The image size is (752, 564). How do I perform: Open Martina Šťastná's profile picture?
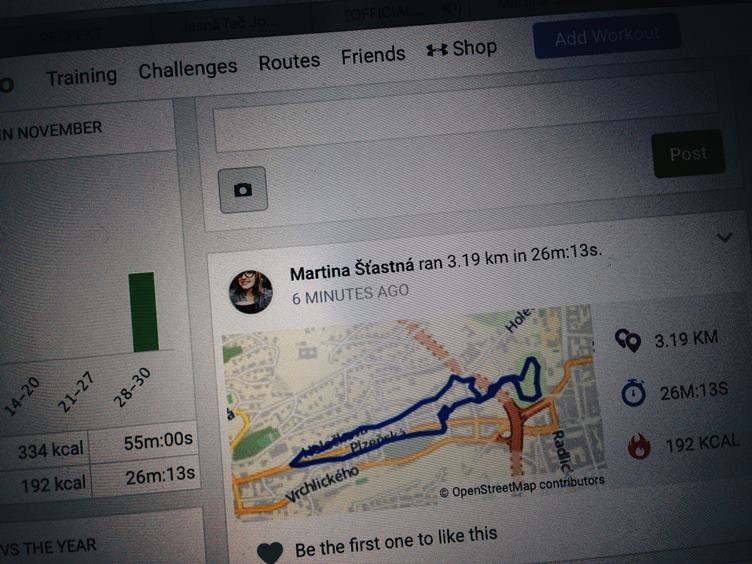[251, 292]
